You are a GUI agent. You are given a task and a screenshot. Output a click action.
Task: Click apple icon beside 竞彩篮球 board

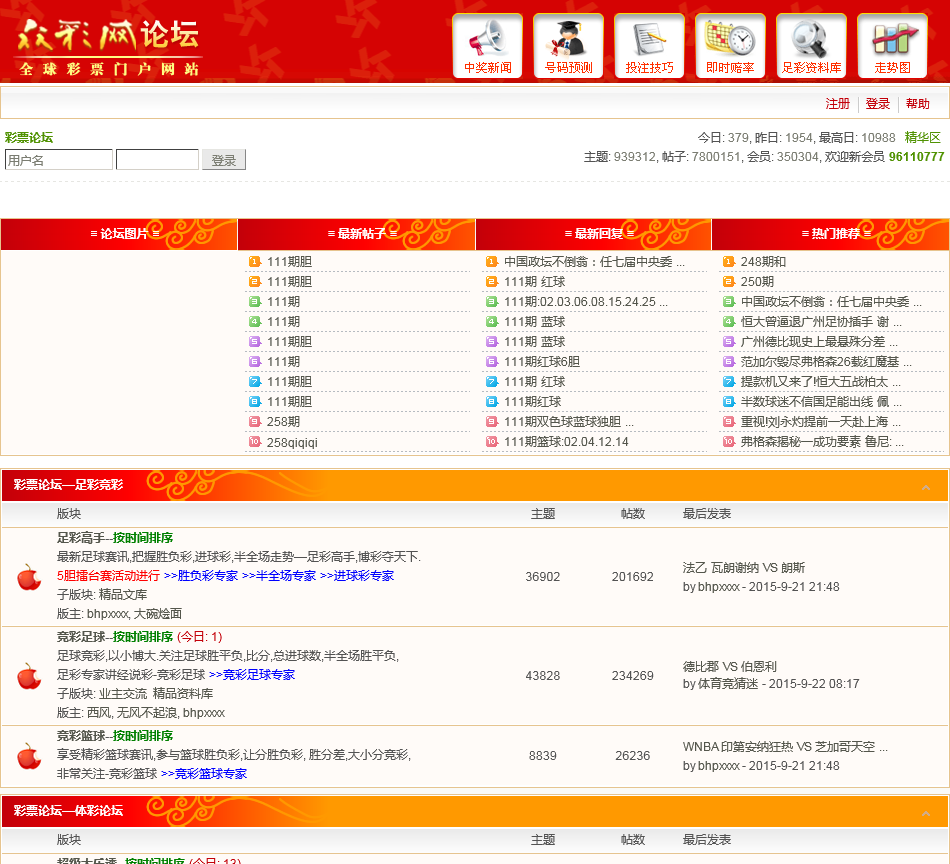click(x=28, y=756)
